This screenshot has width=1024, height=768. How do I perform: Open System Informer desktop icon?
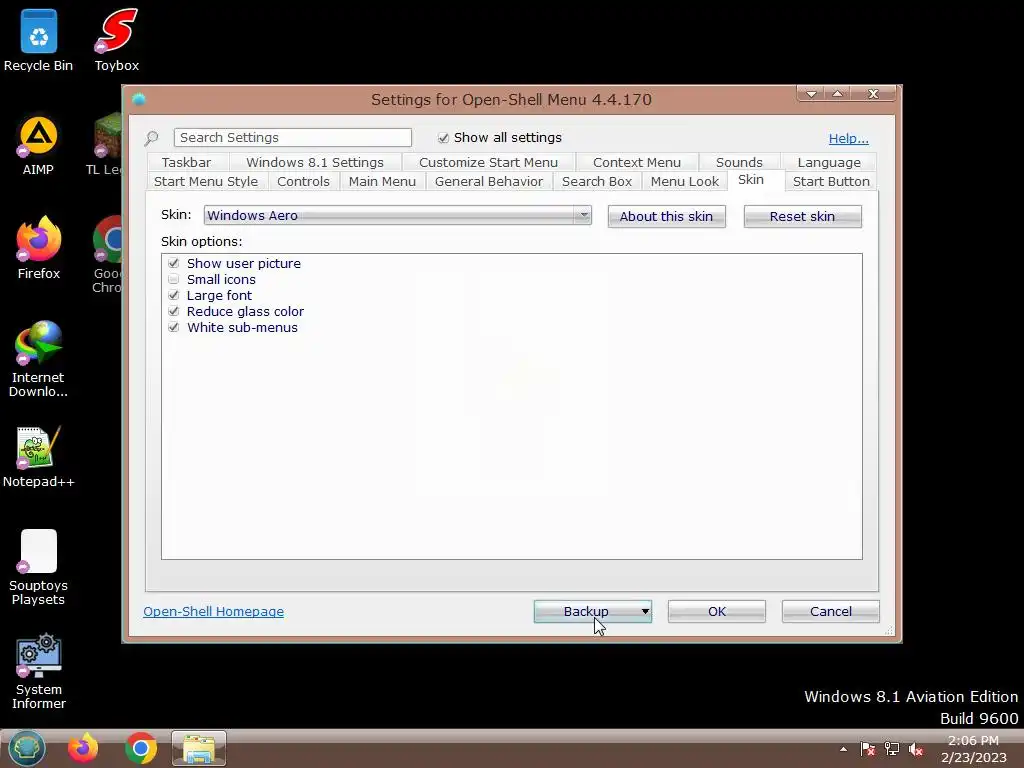point(39,671)
